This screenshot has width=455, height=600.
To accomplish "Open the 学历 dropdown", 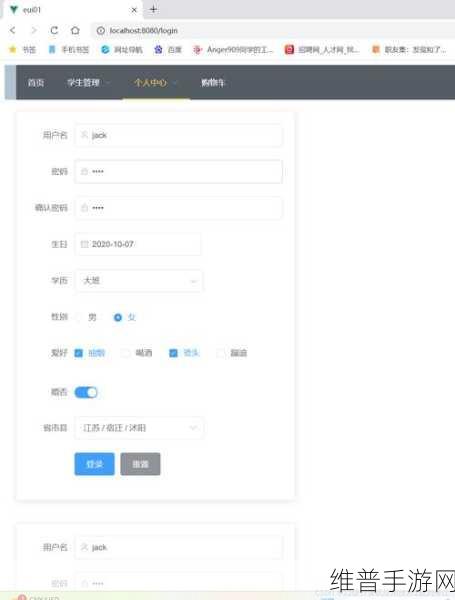I will [139, 280].
